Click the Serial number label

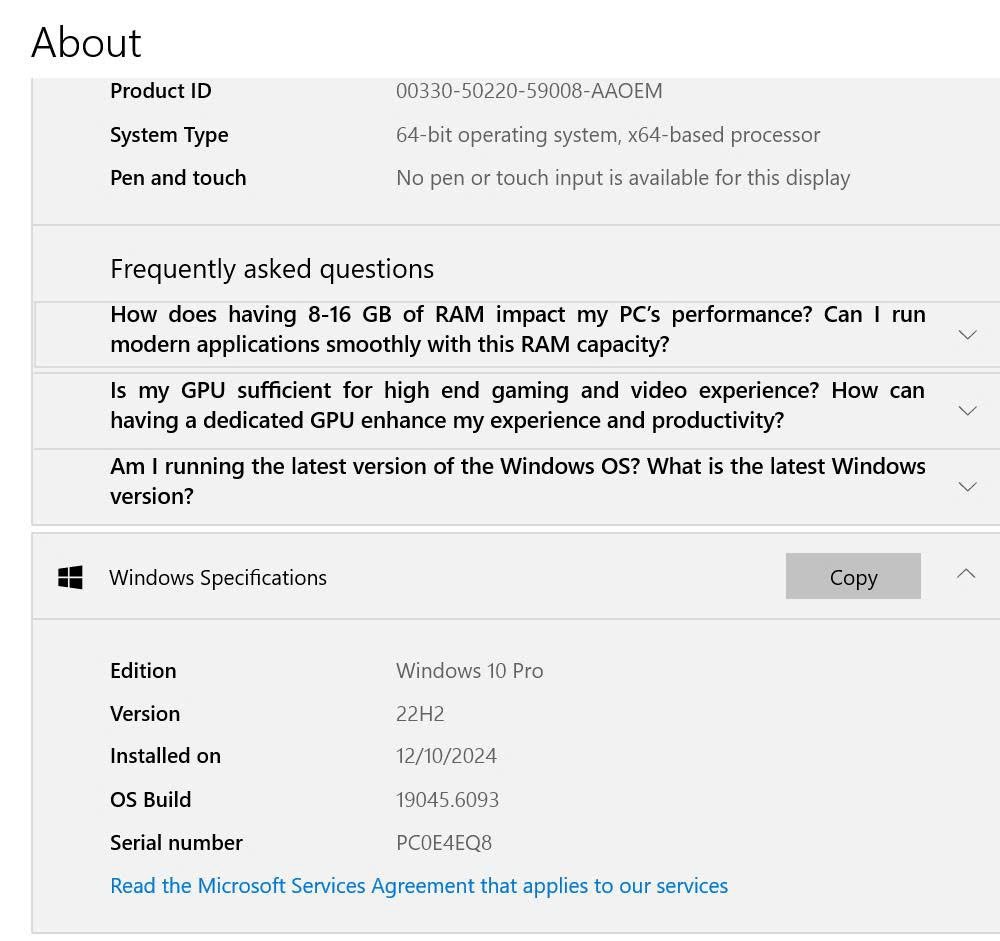[177, 843]
